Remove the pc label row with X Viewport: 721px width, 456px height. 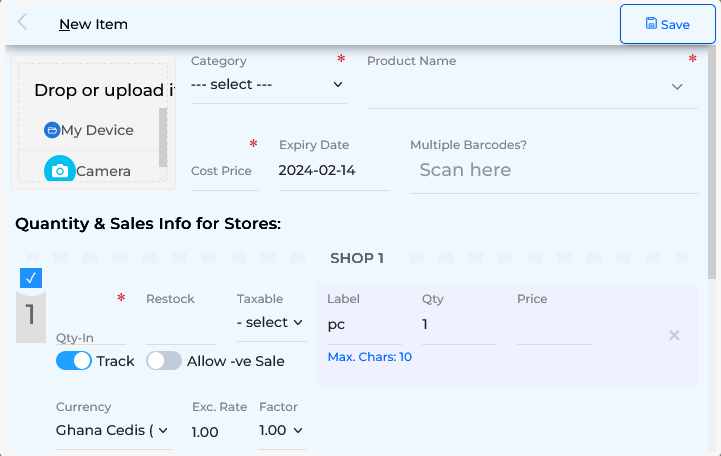674,335
